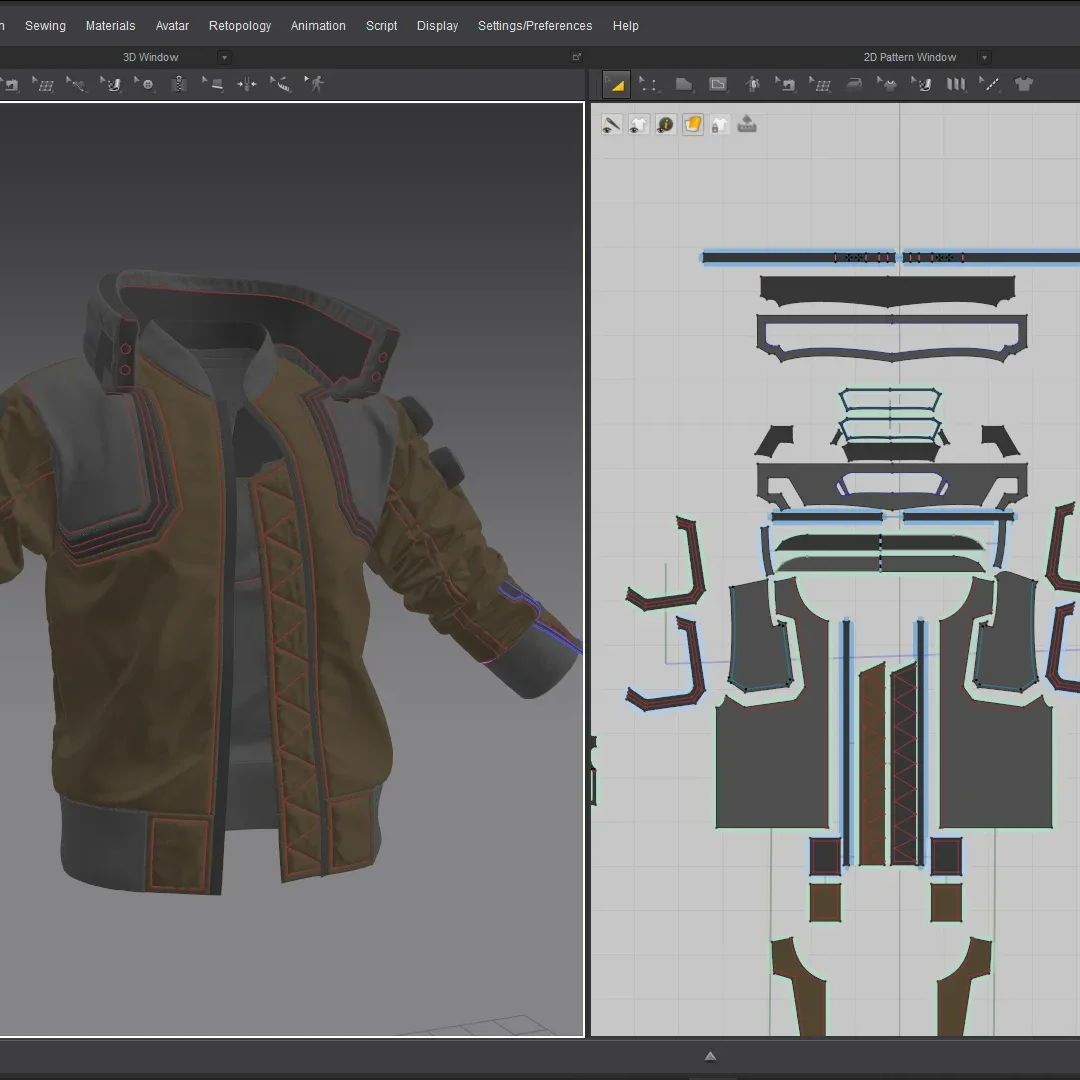
Task: Select the Edit Pattern points tool
Action: coord(649,85)
